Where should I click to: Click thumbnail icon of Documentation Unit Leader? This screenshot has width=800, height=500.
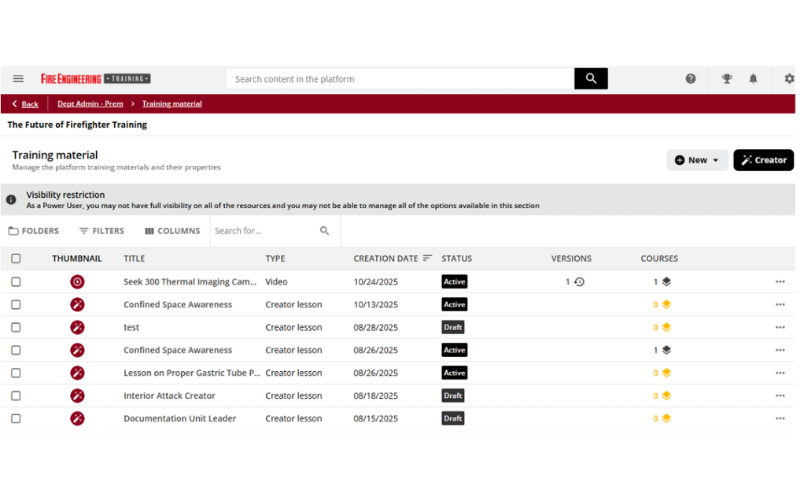(77, 418)
